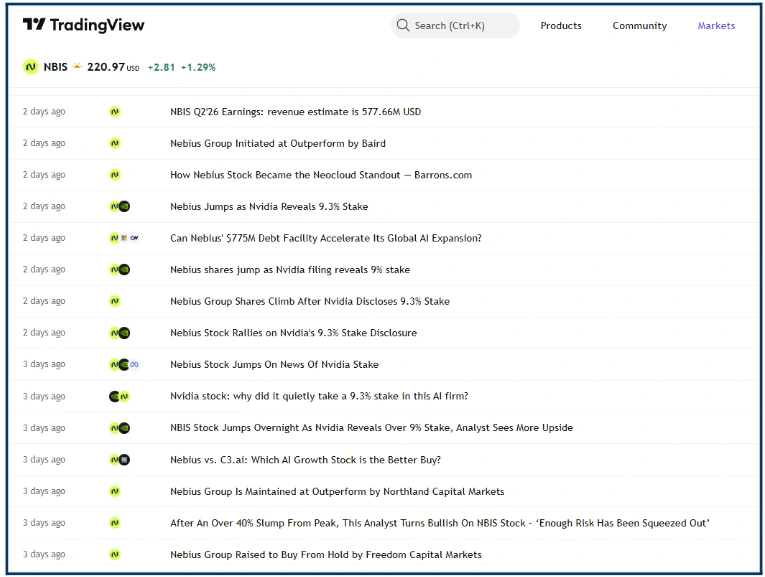The image size is (765, 577).
Task: Open NBIS Q2'26 Earnings revenue estimate headline
Action: pos(295,112)
